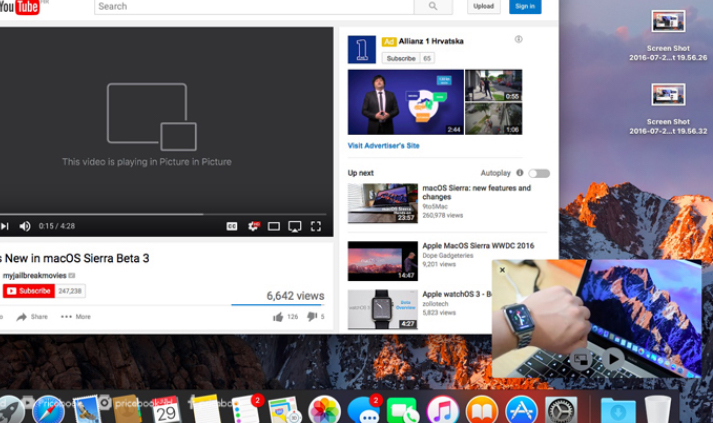The height and width of the screenshot is (423, 713).
Task: Open the 0:55 ad video thumbnail
Action: click(x=494, y=85)
